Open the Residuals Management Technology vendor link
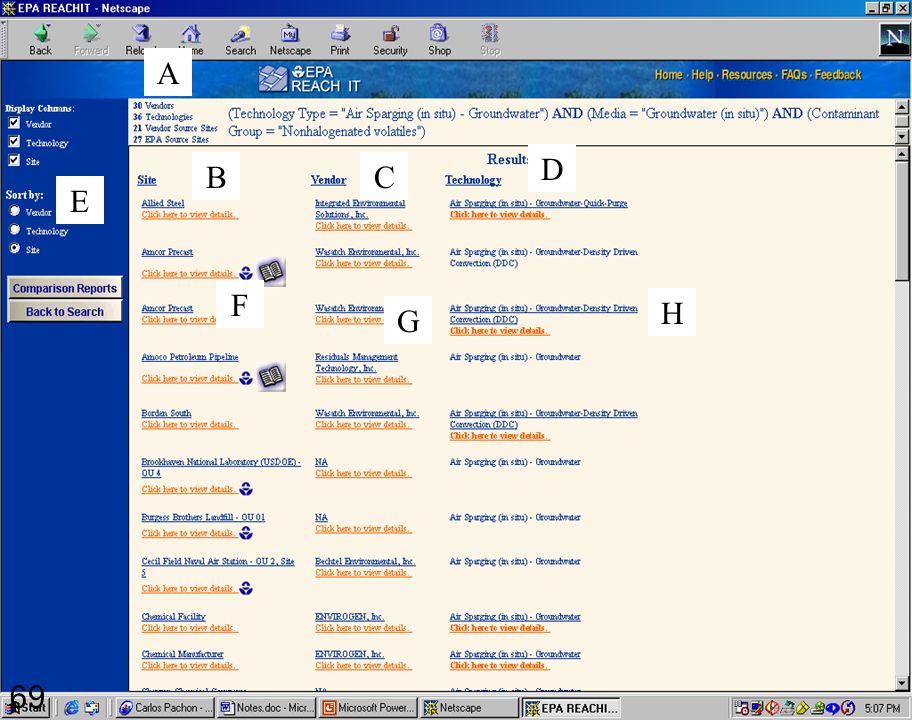The height and width of the screenshot is (720, 912). tap(357, 362)
